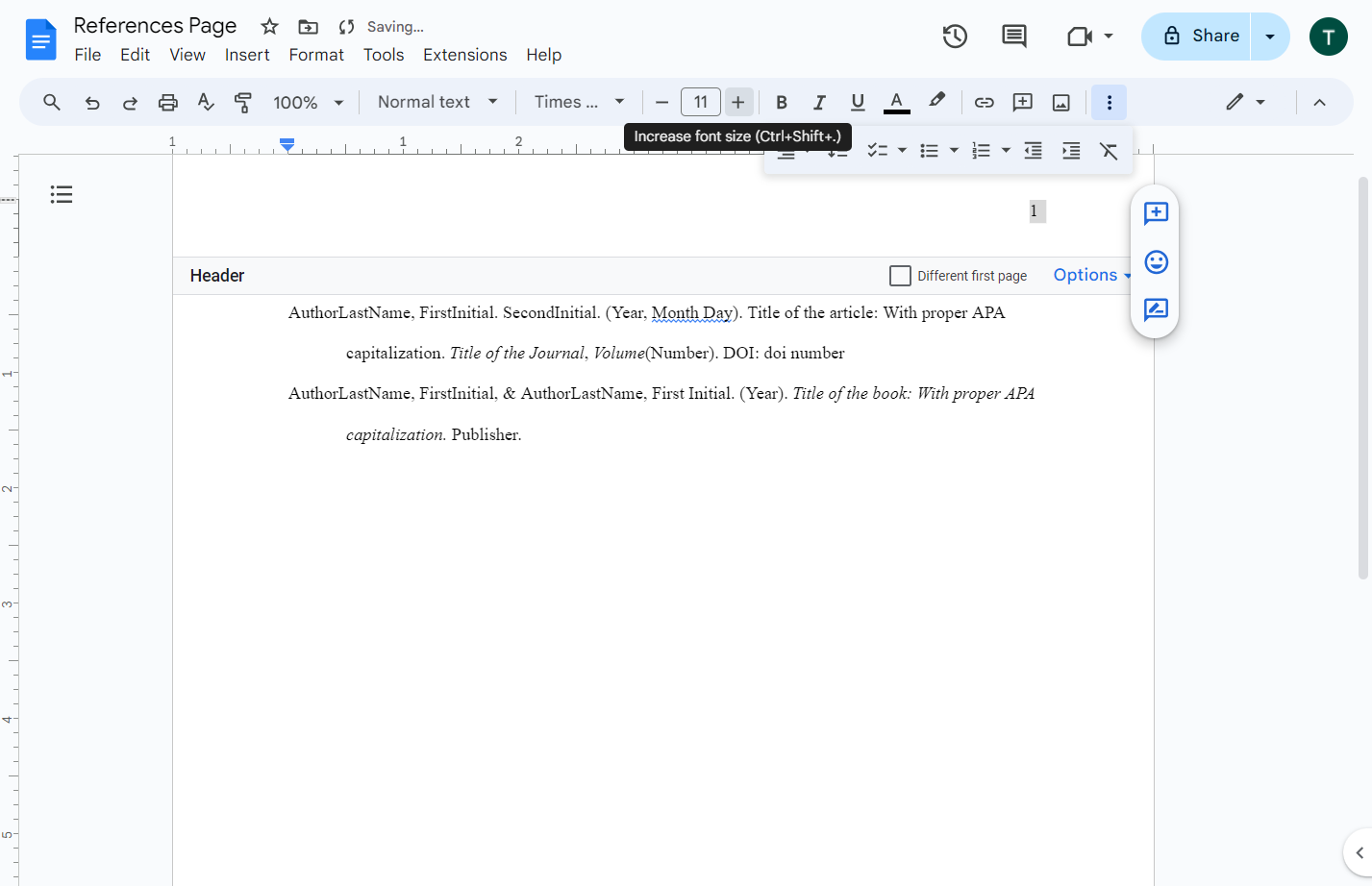Screen dimensions: 1372x886
Task: Click the insert image icon
Action: (x=1061, y=102)
